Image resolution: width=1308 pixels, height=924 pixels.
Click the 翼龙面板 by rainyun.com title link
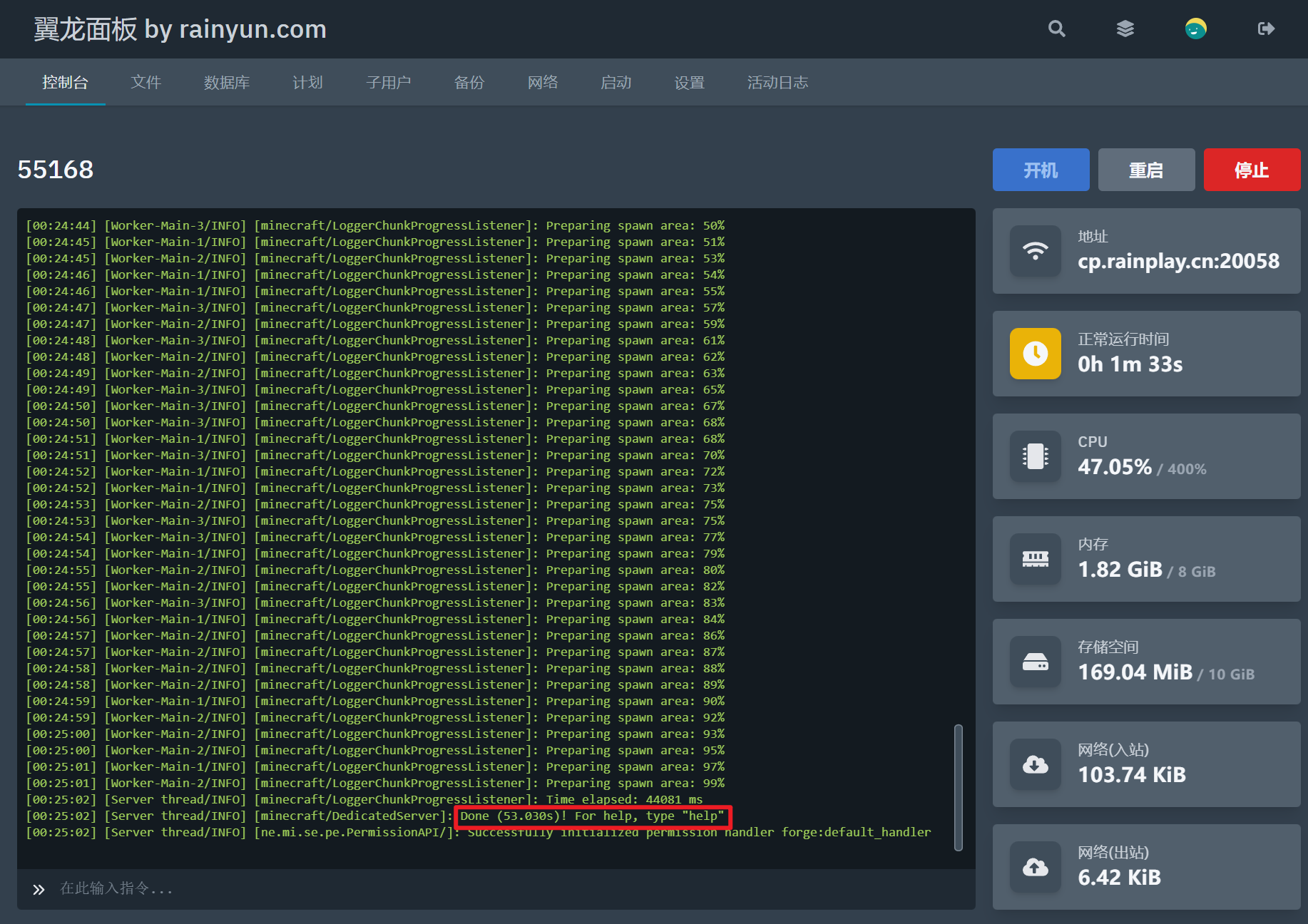pos(180,29)
